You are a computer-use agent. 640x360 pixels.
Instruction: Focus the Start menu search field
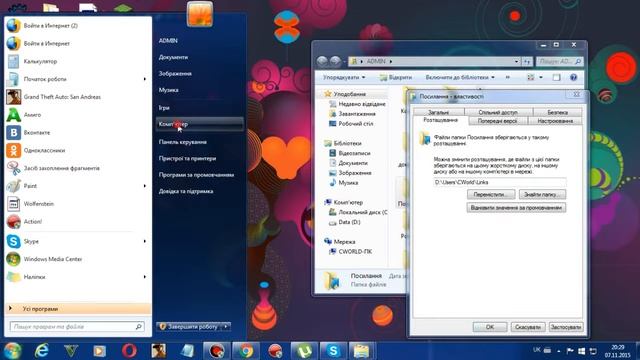[x=77, y=327]
